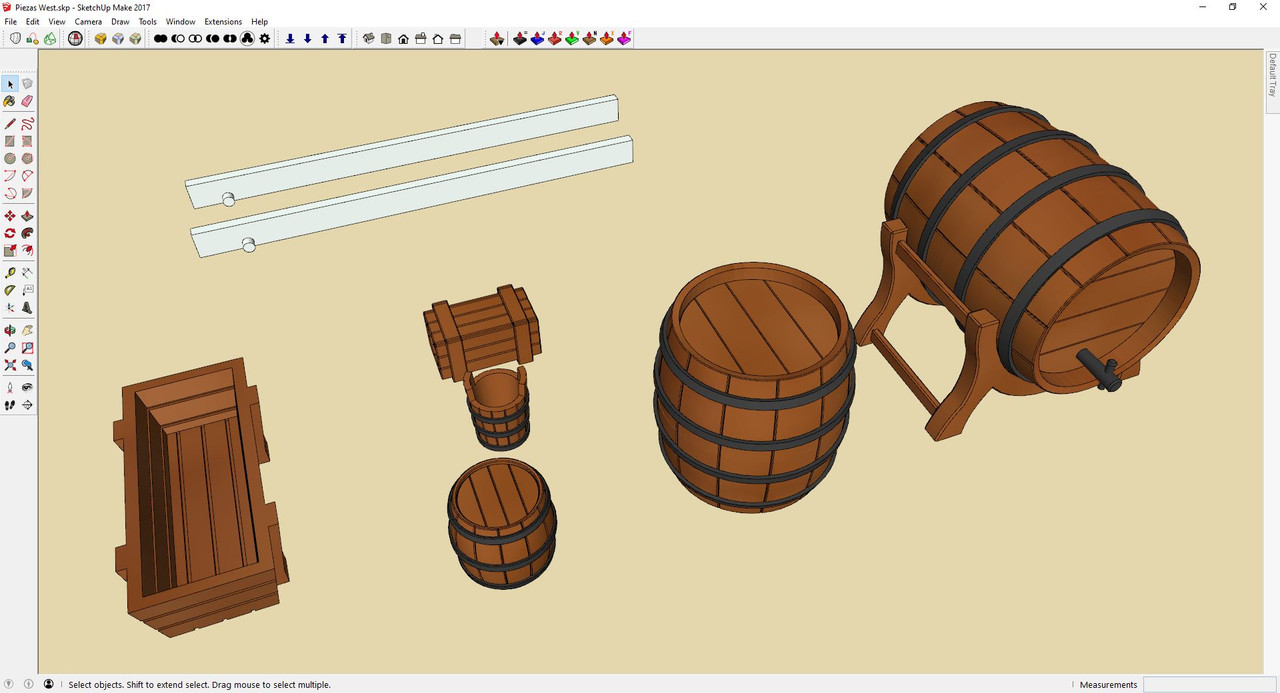Image resolution: width=1280 pixels, height=693 pixels.
Task: Click the Walk footprints tool
Action: click(x=10, y=405)
